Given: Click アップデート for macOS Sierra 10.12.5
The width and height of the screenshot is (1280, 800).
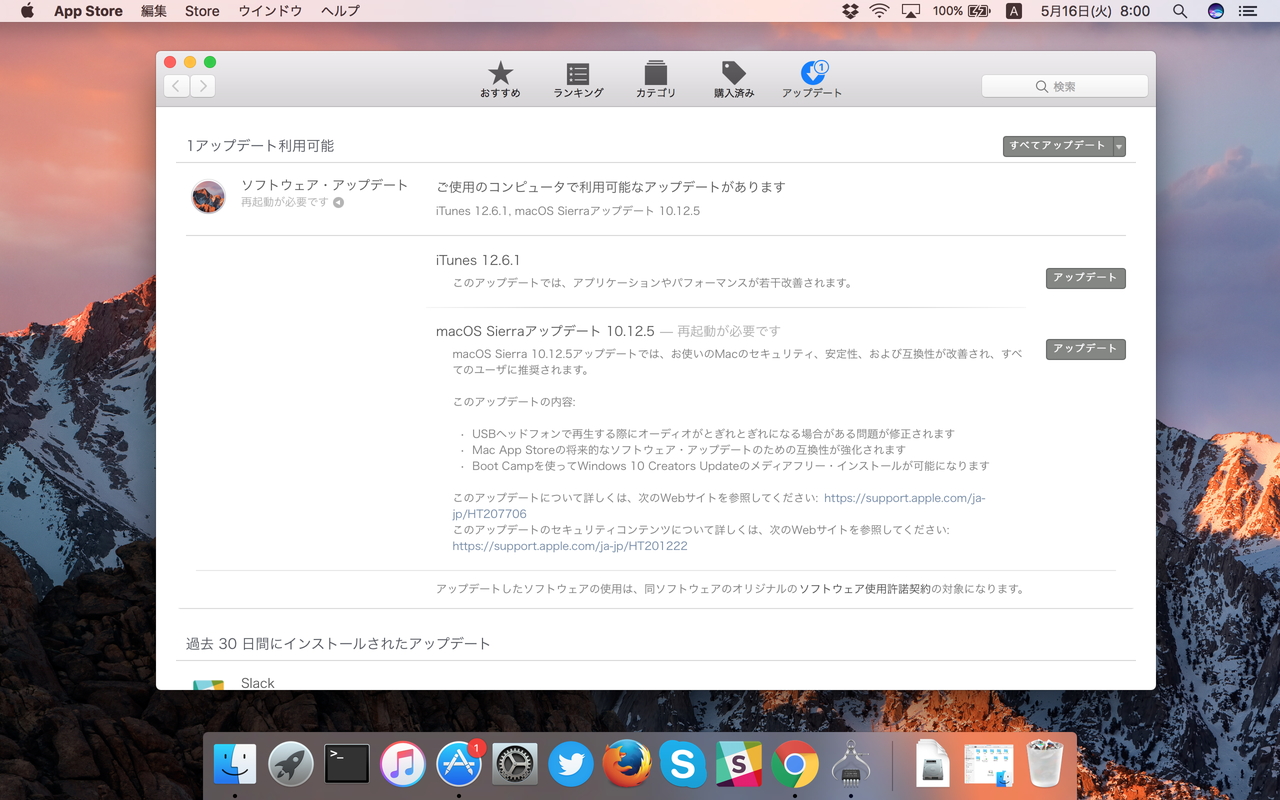Looking at the screenshot, I should click(x=1085, y=349).
